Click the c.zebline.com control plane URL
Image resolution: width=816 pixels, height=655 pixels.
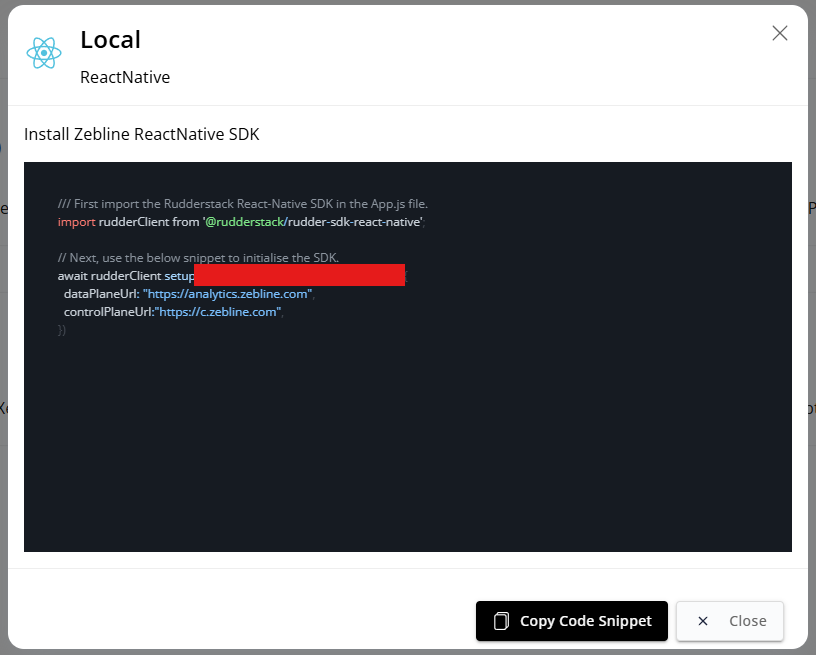pos(218,312)
